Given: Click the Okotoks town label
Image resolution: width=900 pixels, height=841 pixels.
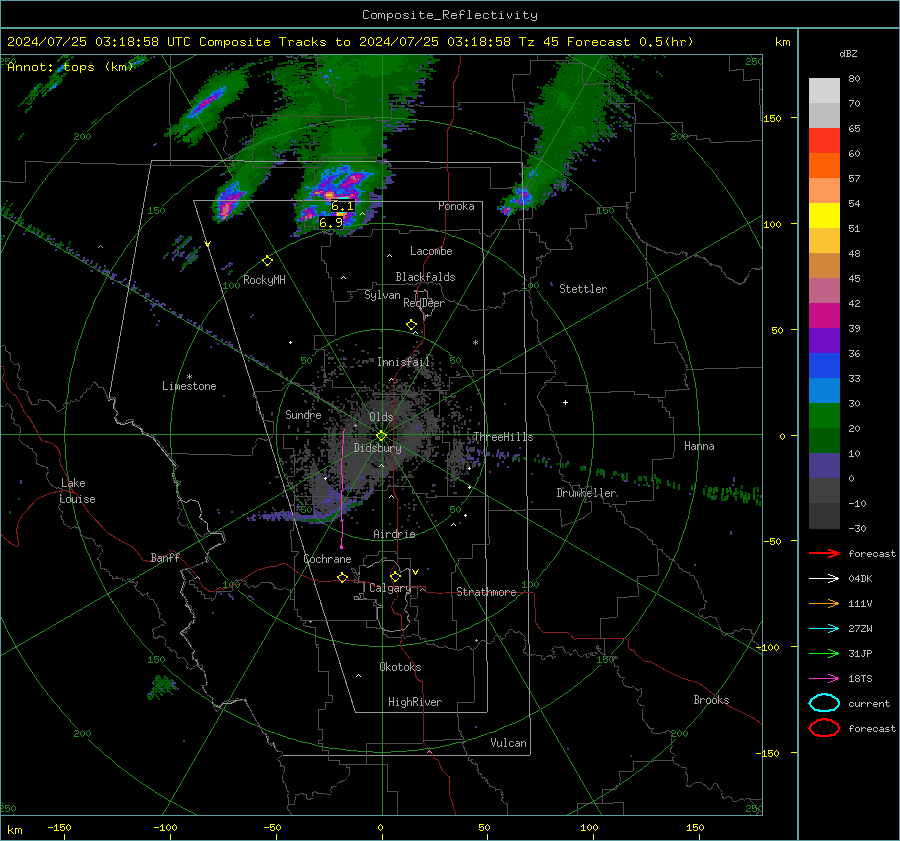Looking at the screenshot, I should [x=400, y=667].
